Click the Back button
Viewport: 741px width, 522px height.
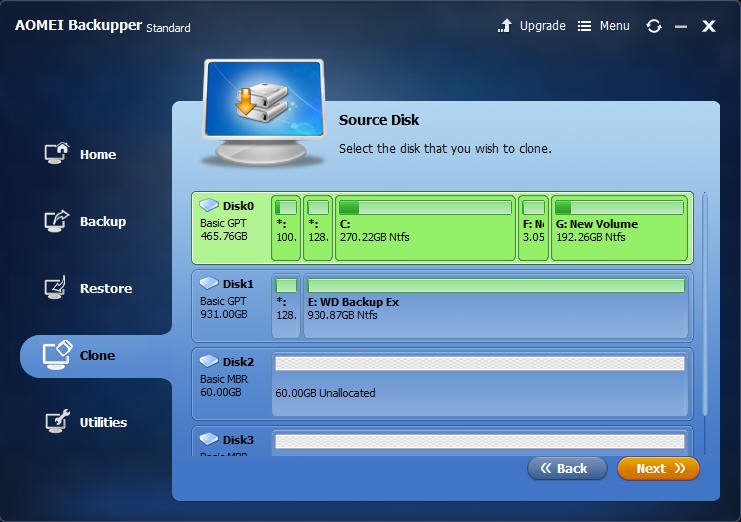(x=567, y=469)
